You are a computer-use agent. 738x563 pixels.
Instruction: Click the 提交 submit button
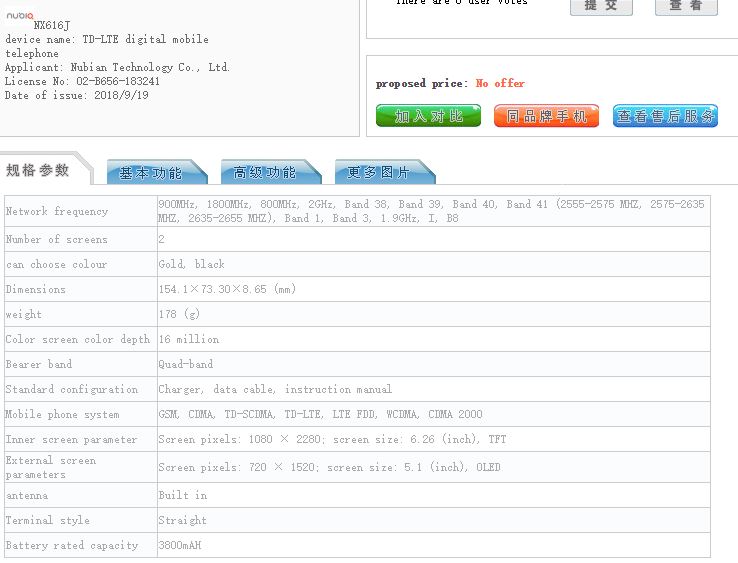click(601, 6)
